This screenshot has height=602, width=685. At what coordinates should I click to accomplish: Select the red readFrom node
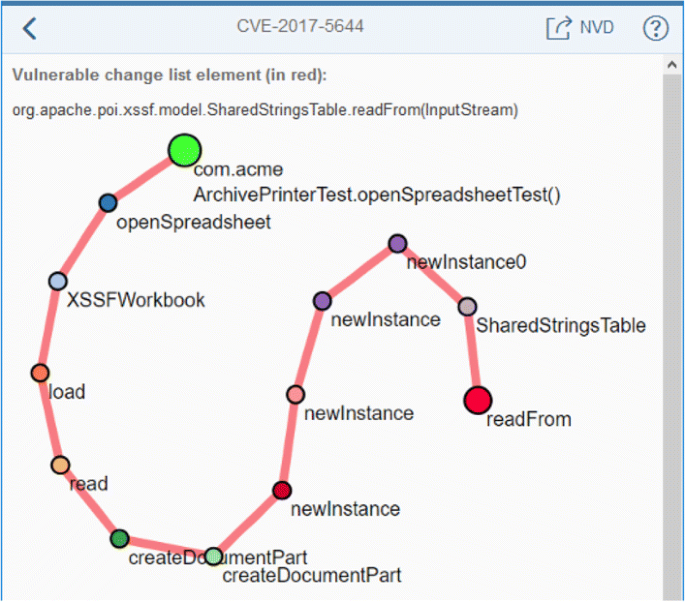[x=478, y=400]
